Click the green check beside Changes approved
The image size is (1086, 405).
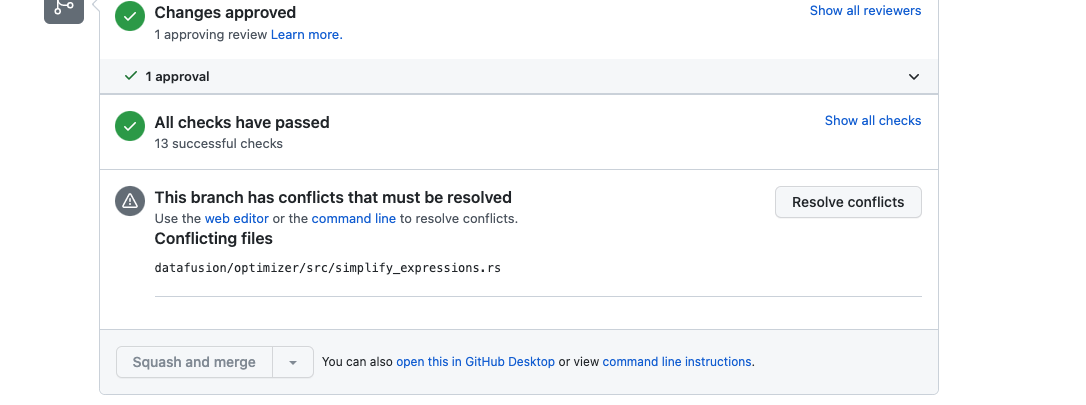point(130,16)
